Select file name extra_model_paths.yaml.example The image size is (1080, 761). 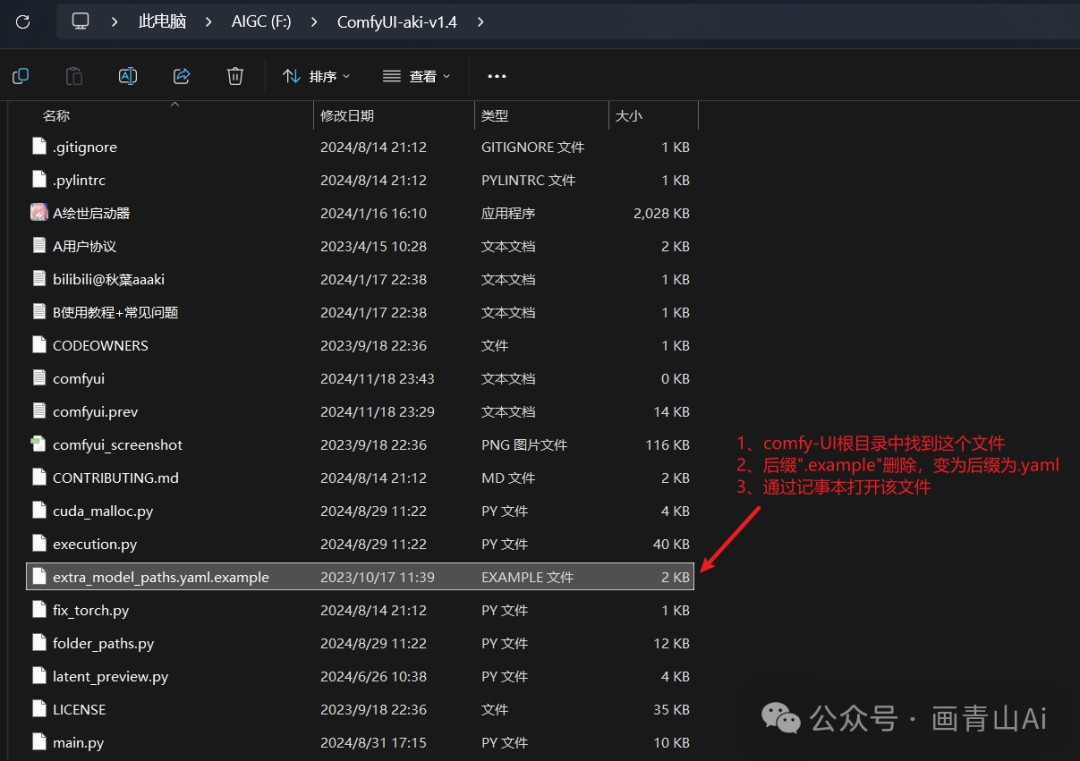coord(160,577)
